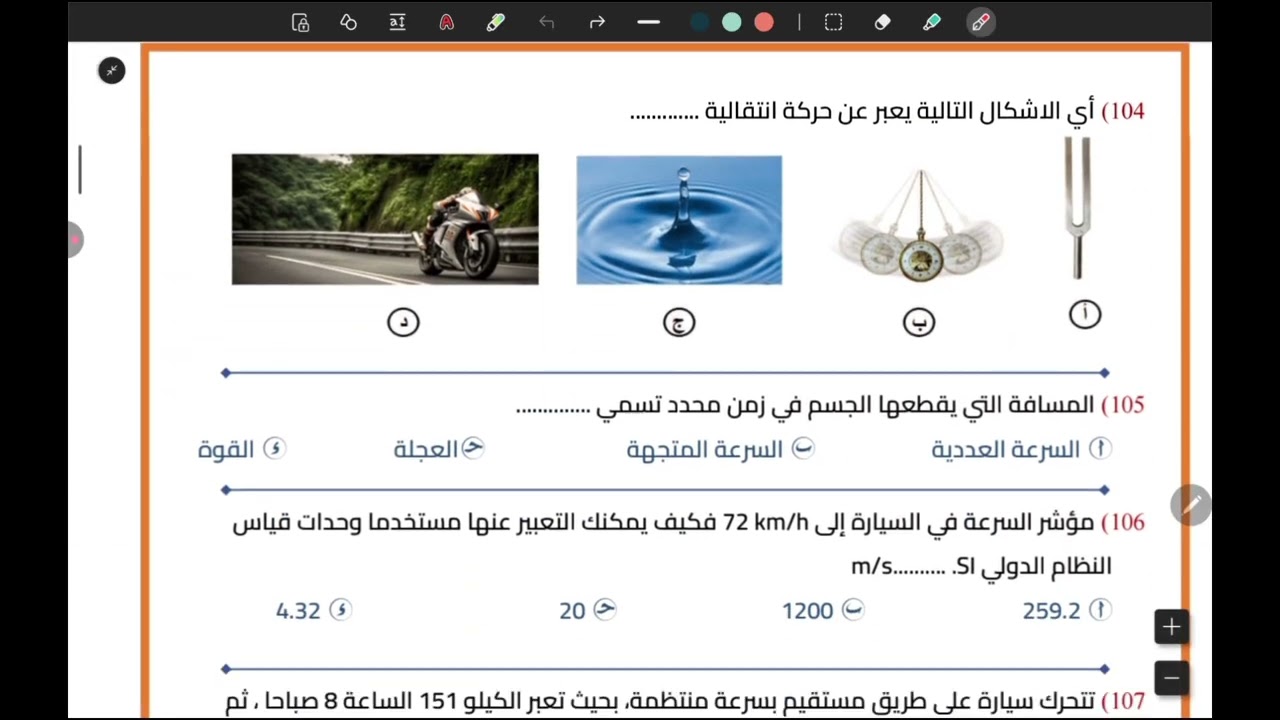This screenshot has height=720, width=1280.
Task: Click question number 106 text
Action: (x=1123, y=522)
